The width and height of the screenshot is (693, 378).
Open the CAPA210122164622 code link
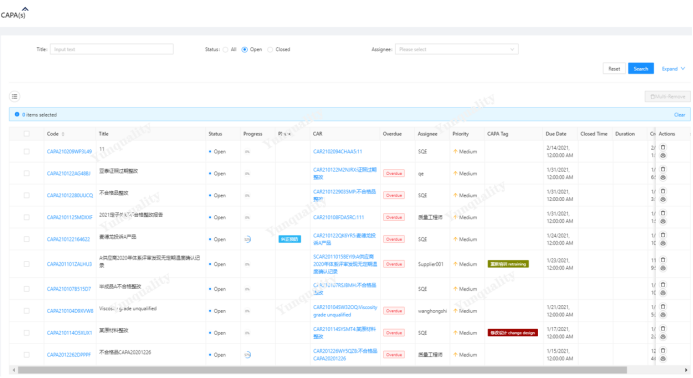[69, 239]
